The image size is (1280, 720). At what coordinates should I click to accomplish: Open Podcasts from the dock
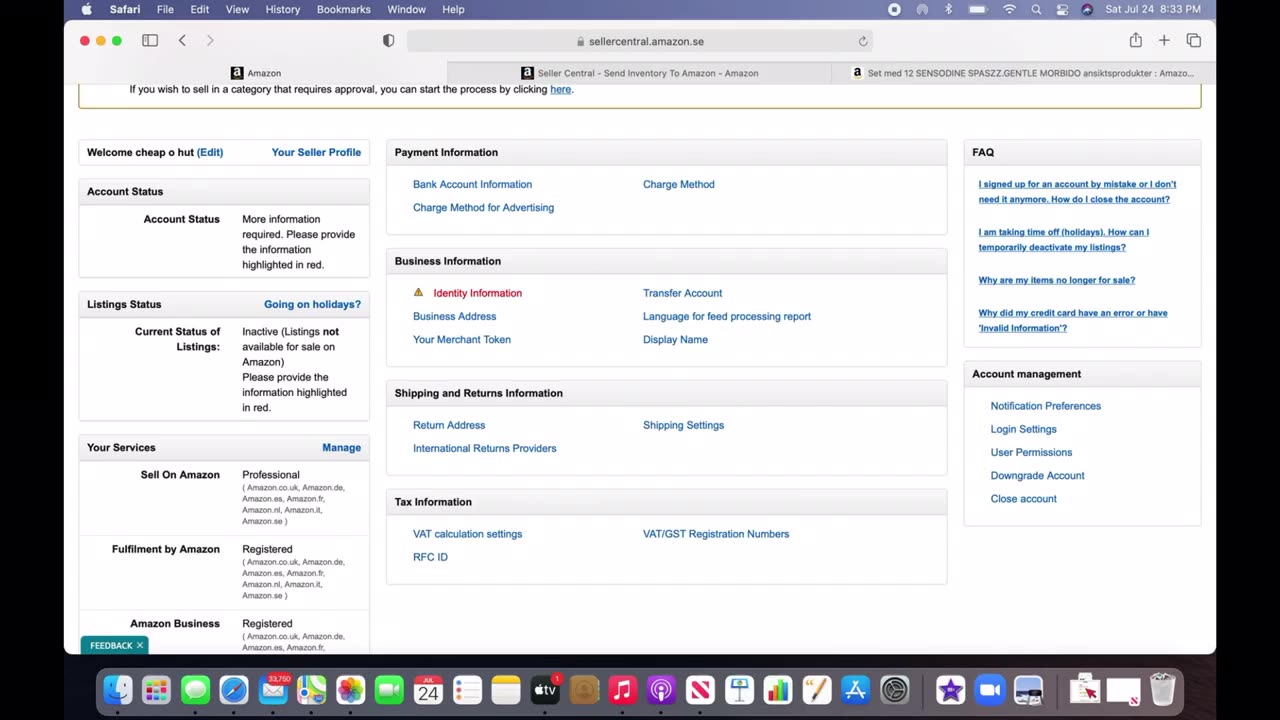pyautogui.click(x=661, y=690)
